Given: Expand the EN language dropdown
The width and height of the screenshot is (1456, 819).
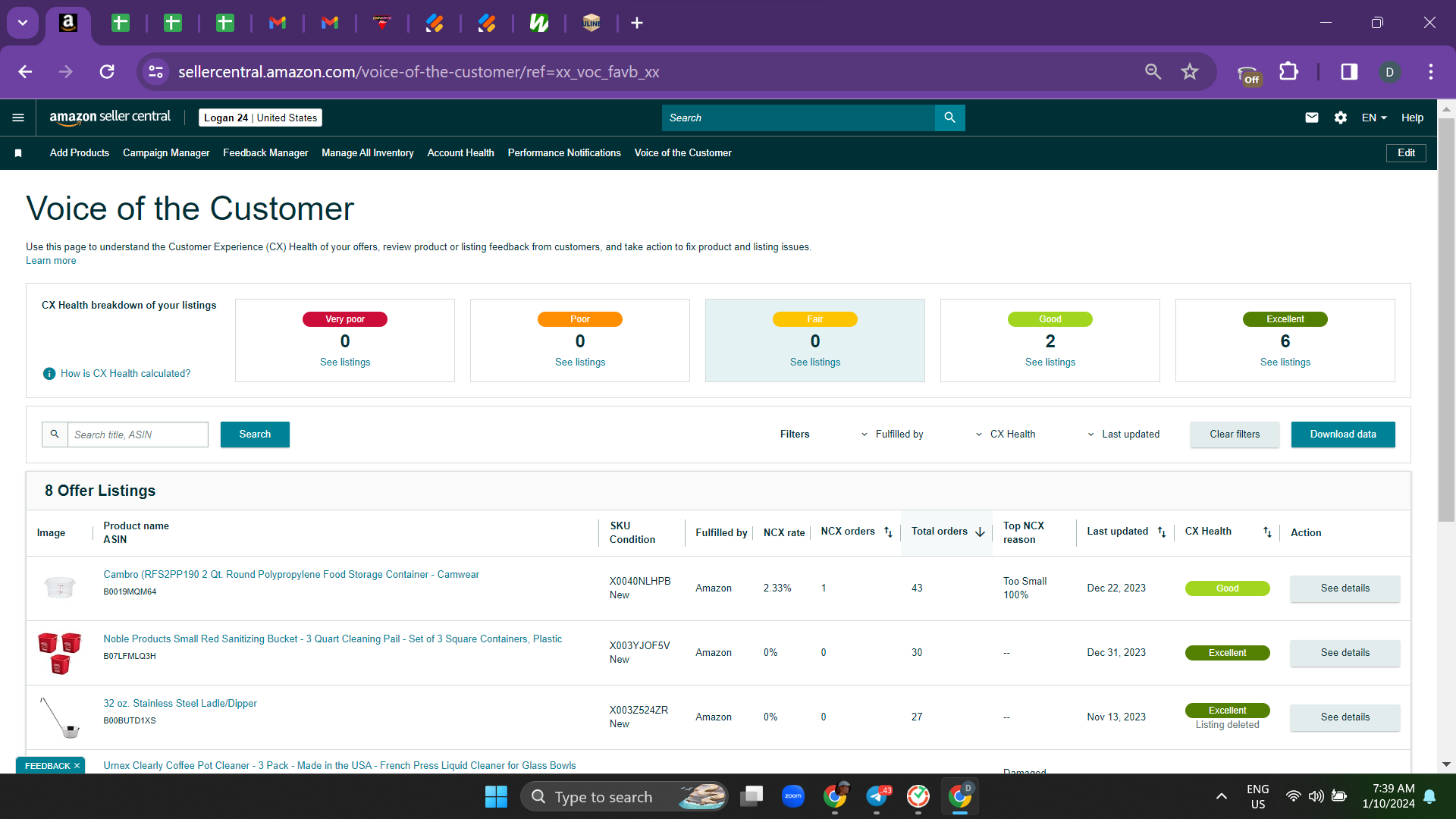Looking at the screenshot, I should pyautogui.click(x=1374, y=118).
